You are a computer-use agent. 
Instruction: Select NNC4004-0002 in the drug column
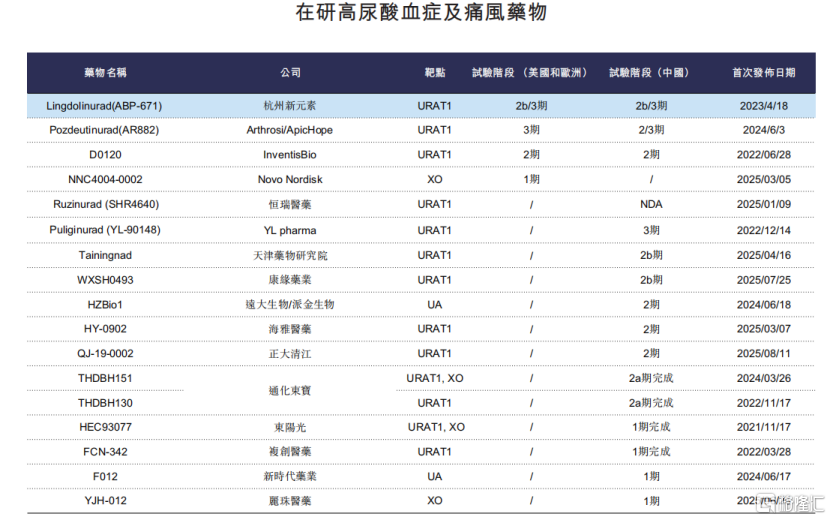tap(105, 180)
